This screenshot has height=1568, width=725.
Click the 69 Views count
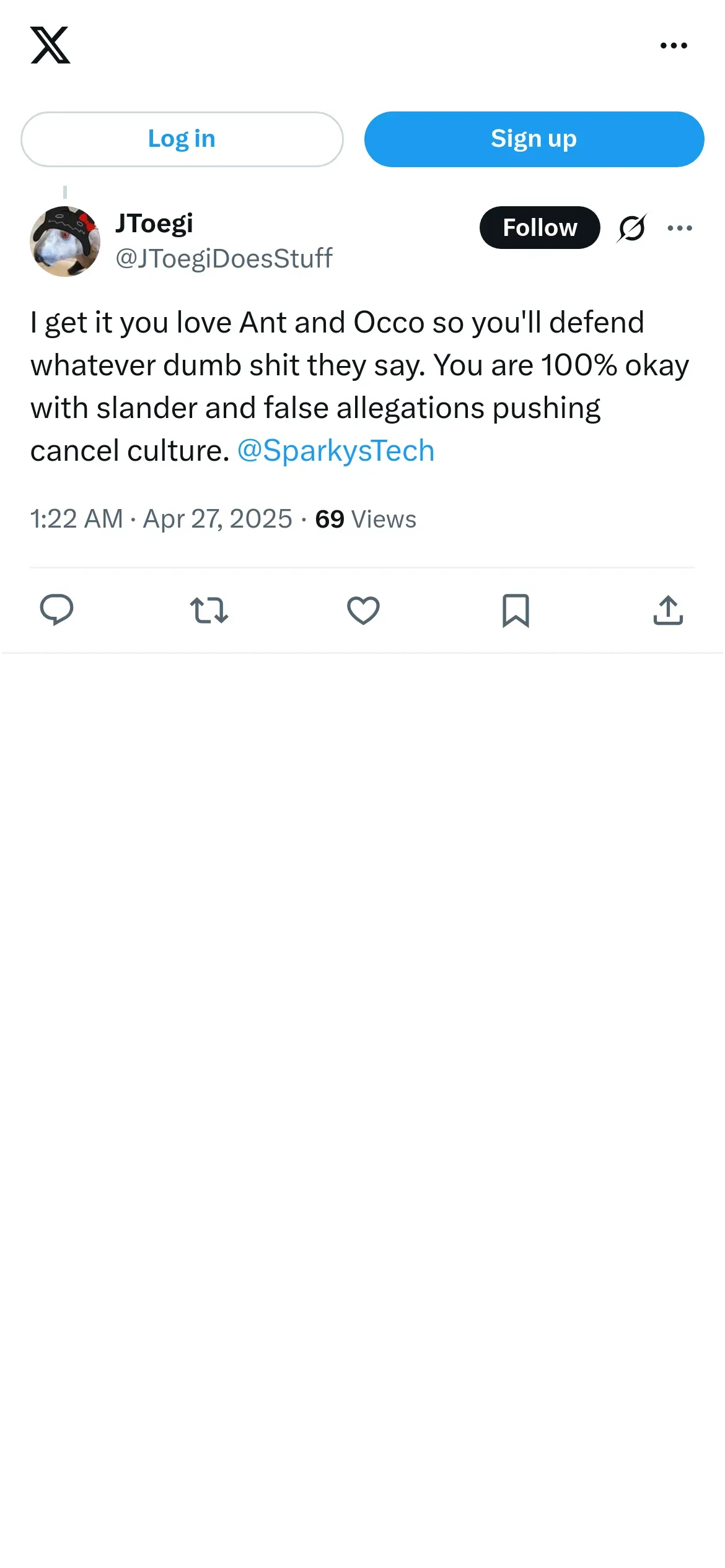pos(366,519)
